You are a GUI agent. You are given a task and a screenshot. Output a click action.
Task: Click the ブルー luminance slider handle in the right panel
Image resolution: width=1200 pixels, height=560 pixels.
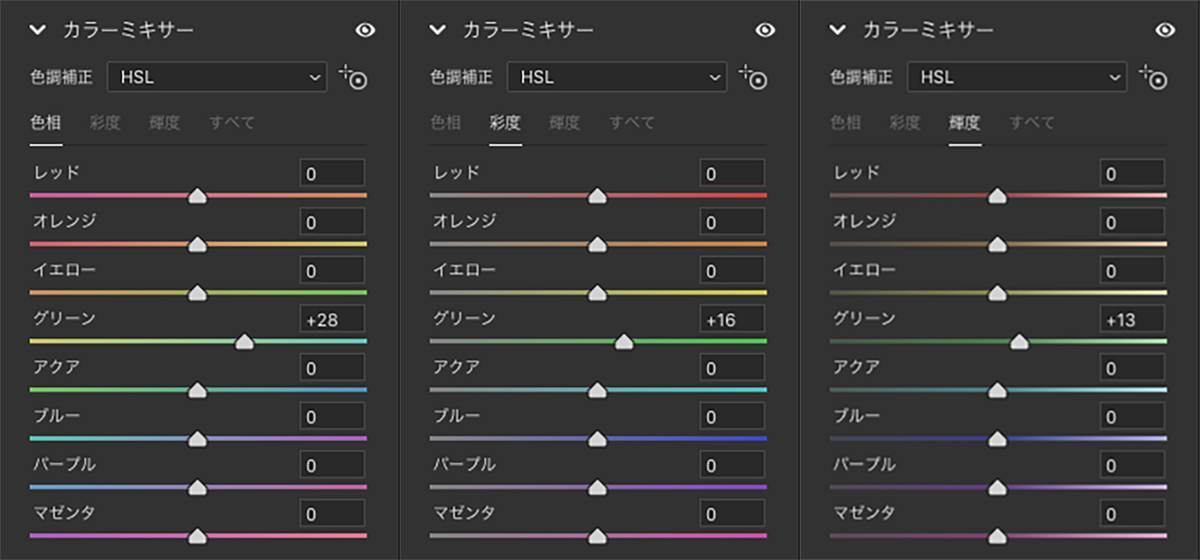point(997,439)
